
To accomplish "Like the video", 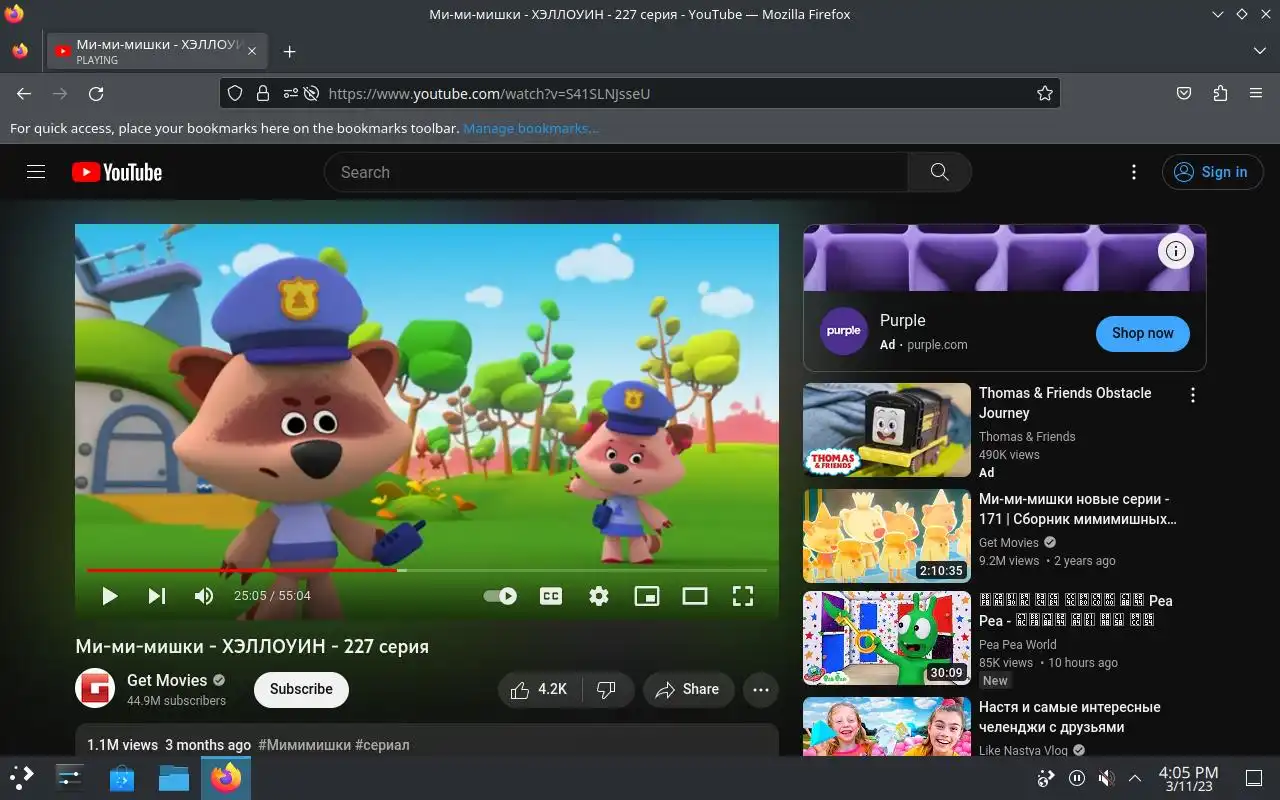I will click(x=539, y=689).
